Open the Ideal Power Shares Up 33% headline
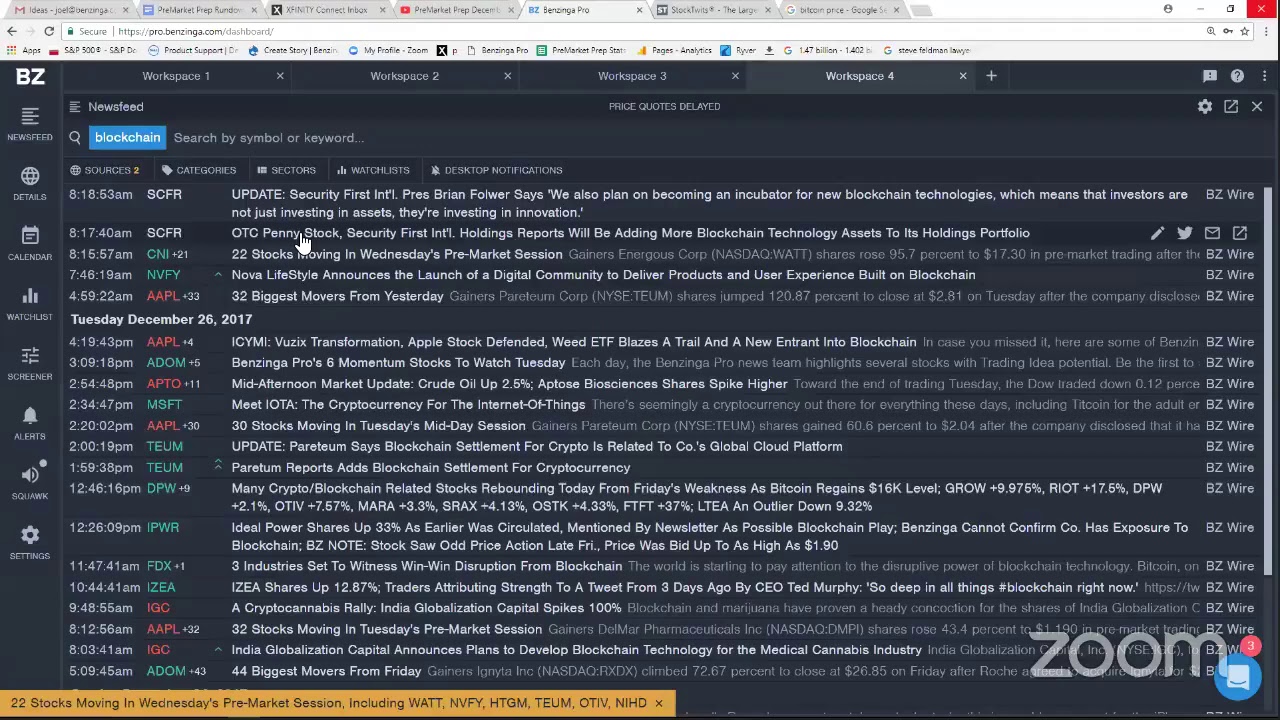The image size is (1280, 720). [710, 536]
